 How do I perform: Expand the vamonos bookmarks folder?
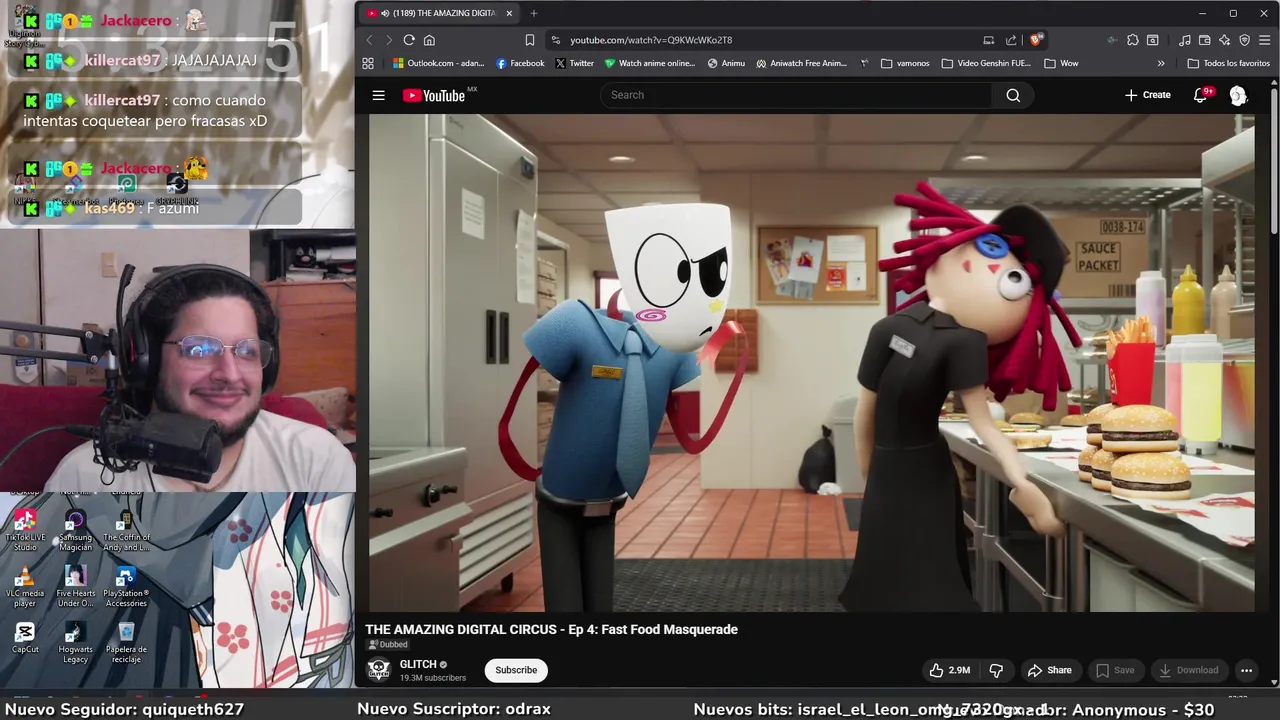pos(905,63)
